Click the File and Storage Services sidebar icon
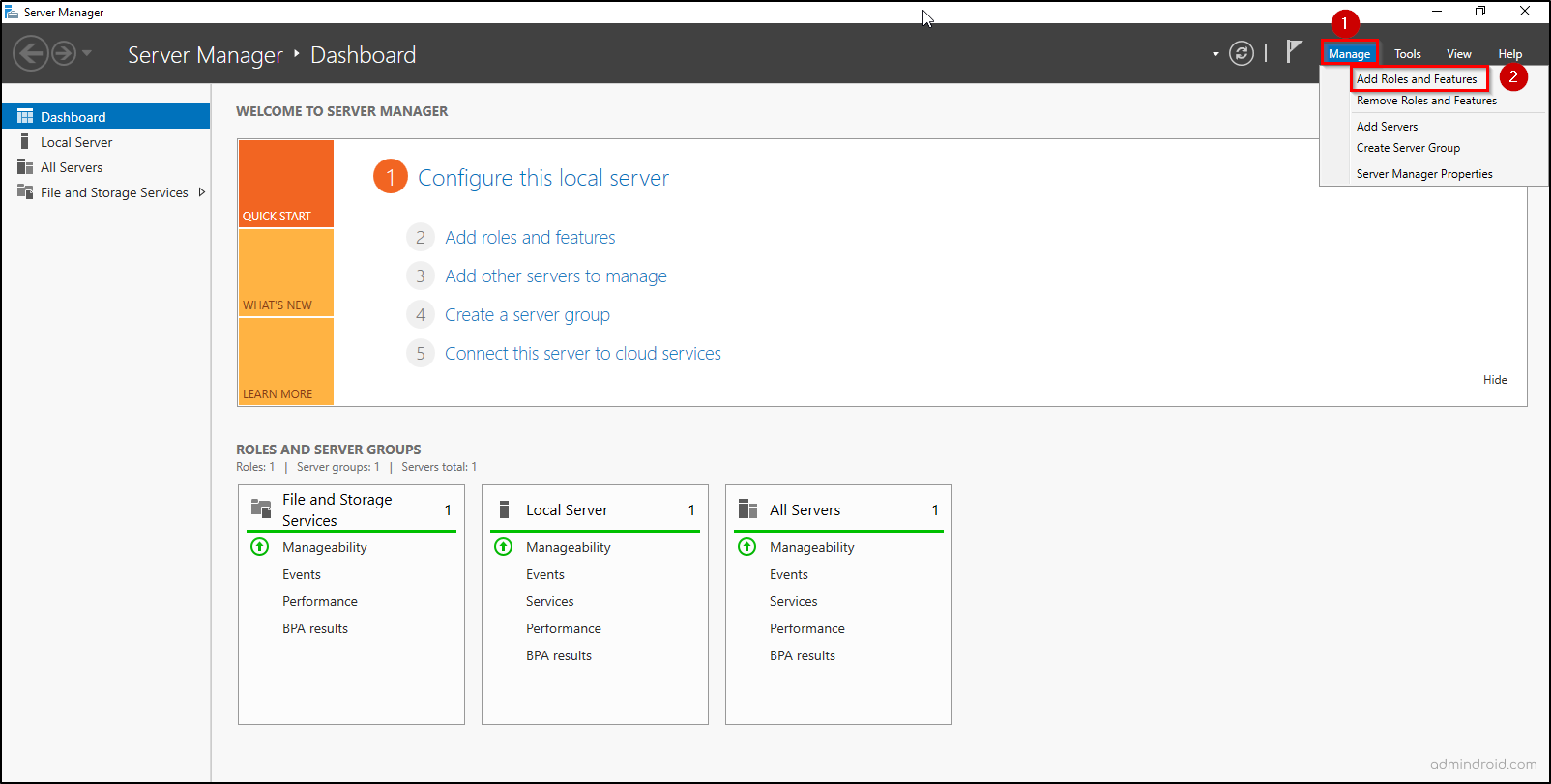Screen dimensions: 1551x784 [x=25, y=191]
